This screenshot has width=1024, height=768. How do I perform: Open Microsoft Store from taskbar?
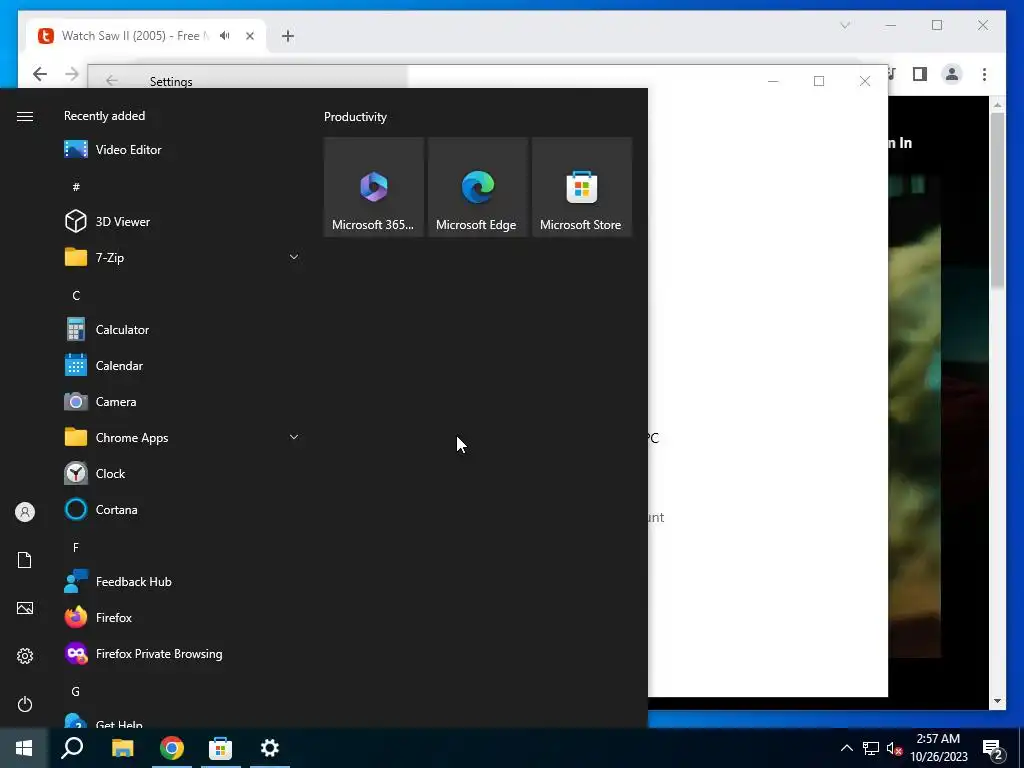tap(220, 748)
